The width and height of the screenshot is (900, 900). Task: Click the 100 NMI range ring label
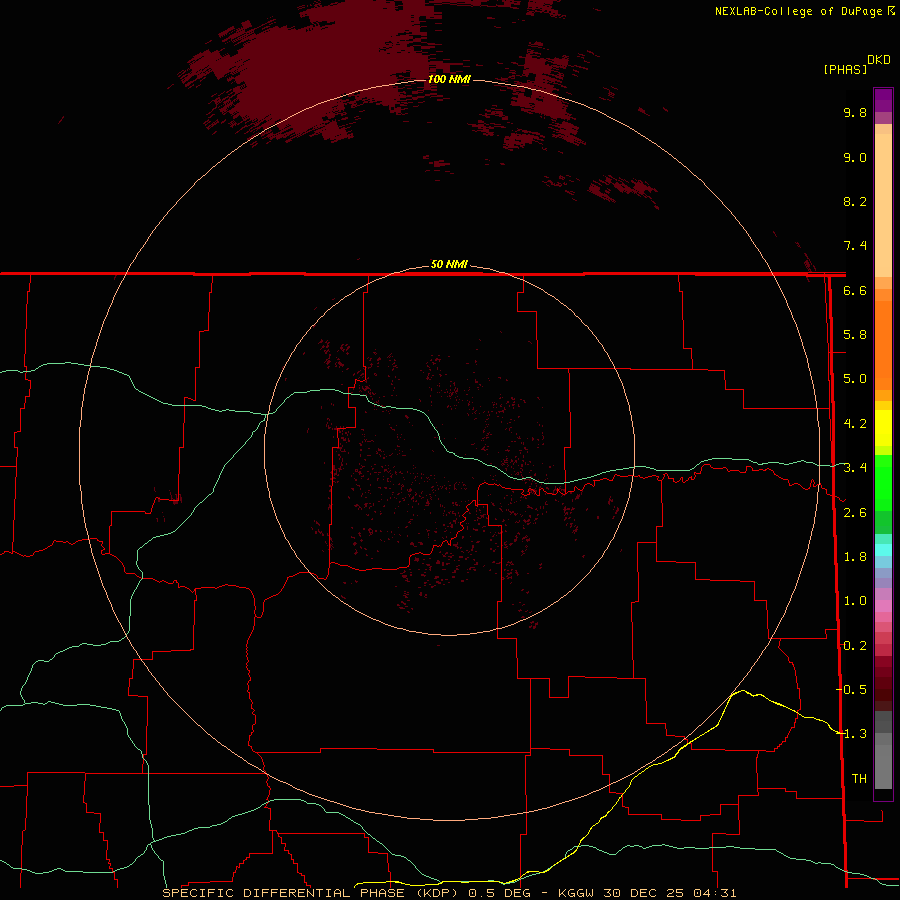(x=449, y=79)
